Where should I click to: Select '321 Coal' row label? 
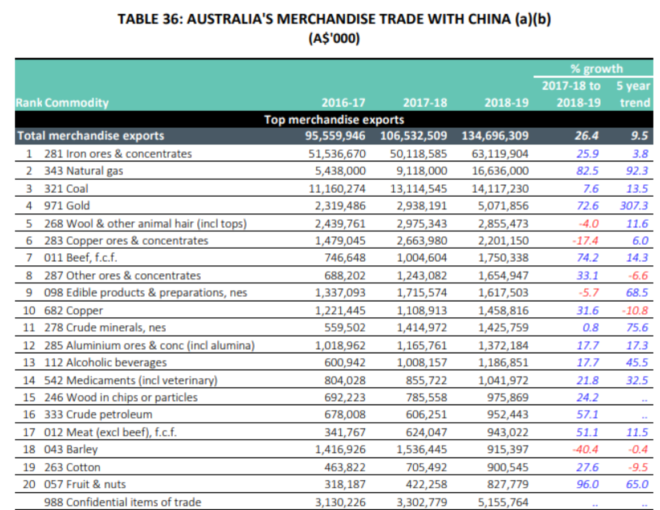click(x=66, y=189)
